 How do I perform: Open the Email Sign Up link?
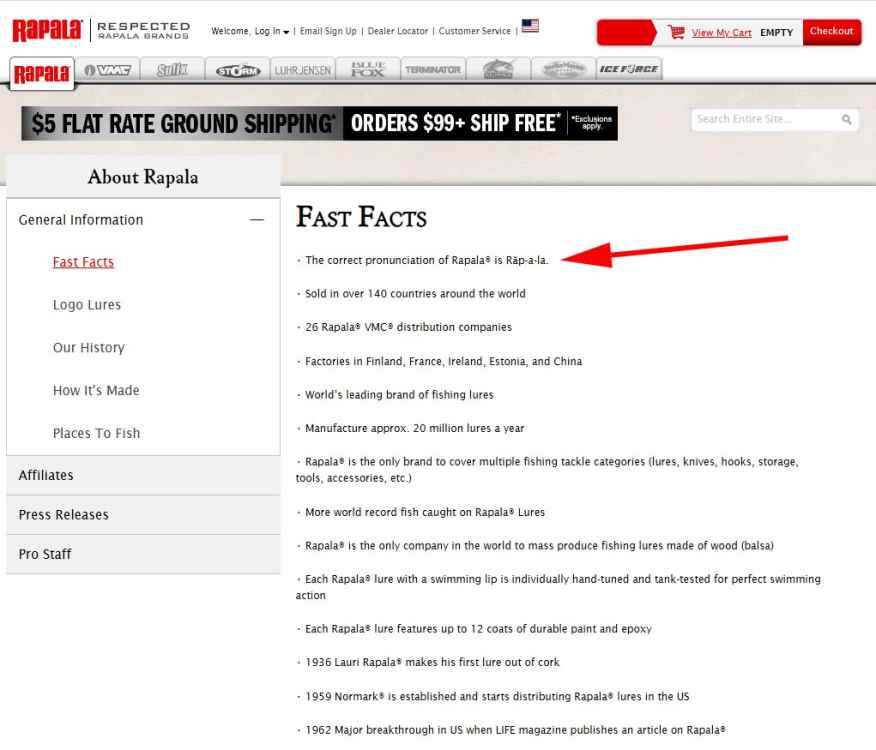click(328, 31)
